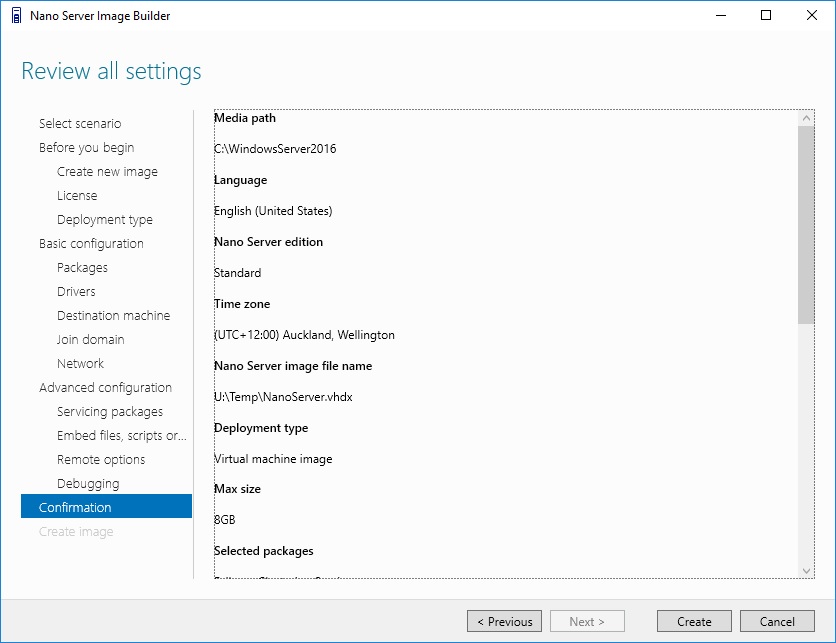The width and height of the screenshot is (836, 643).
Task: Select Embed files, scripts or... step
Action: point(122,436)
